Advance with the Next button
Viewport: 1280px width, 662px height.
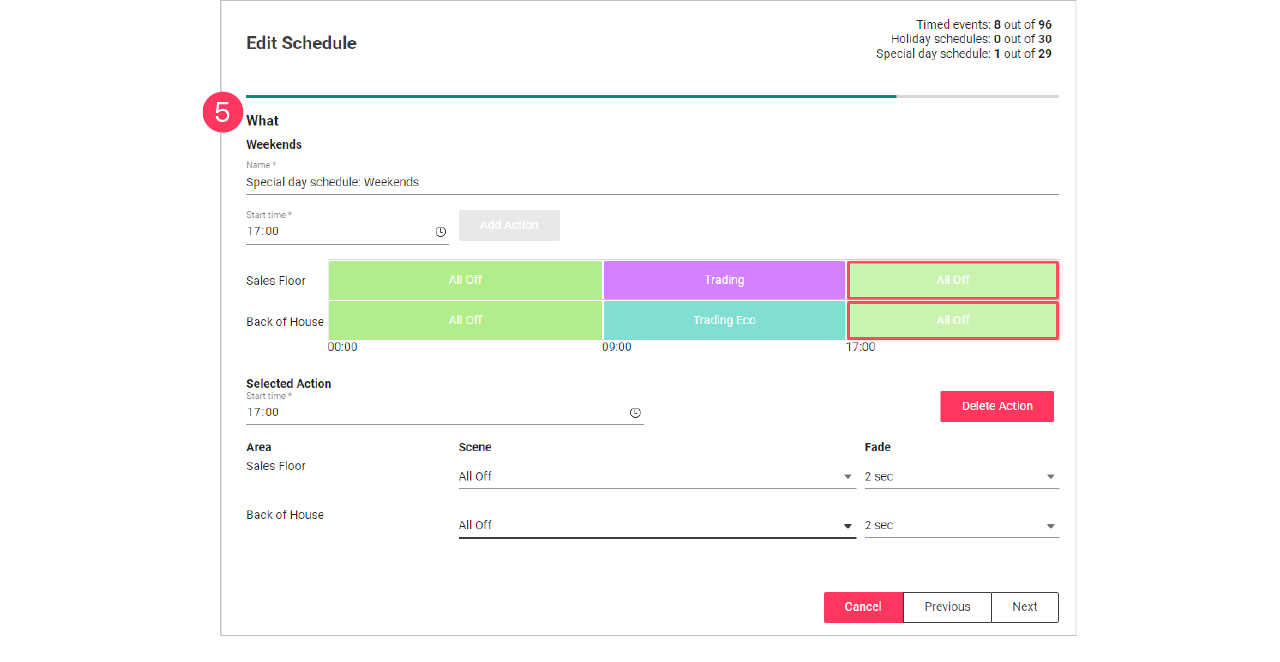[x=1024, y=607]
